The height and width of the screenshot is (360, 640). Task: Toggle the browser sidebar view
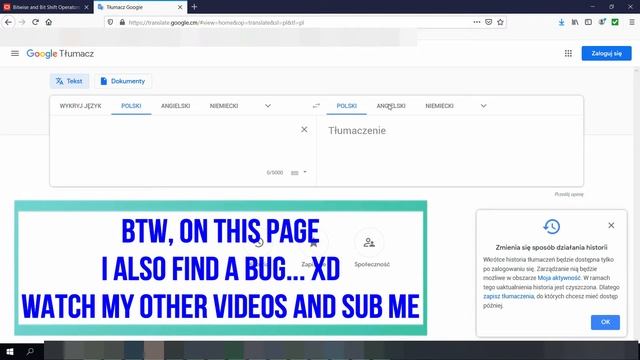point(588,22)
